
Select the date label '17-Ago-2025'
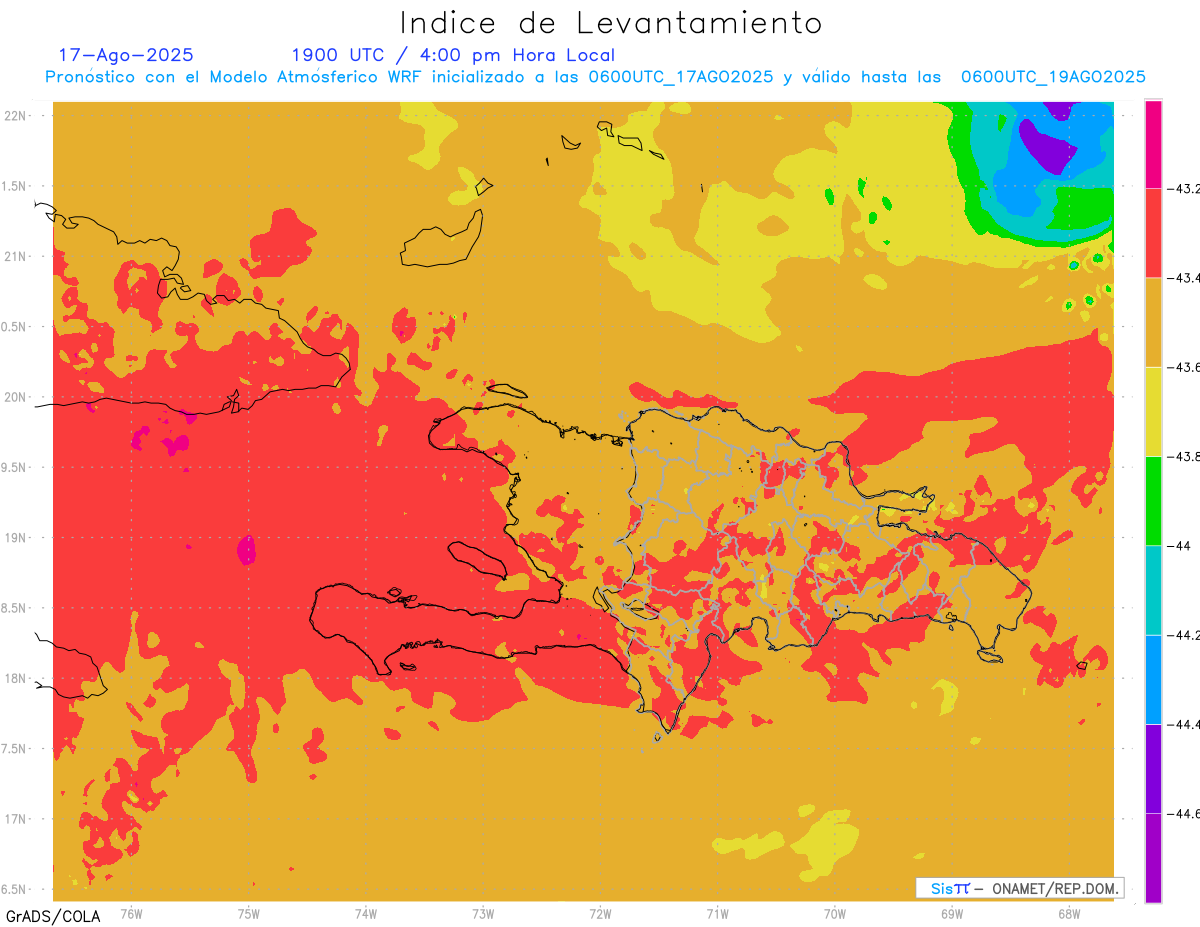click(x=126, y=55)
